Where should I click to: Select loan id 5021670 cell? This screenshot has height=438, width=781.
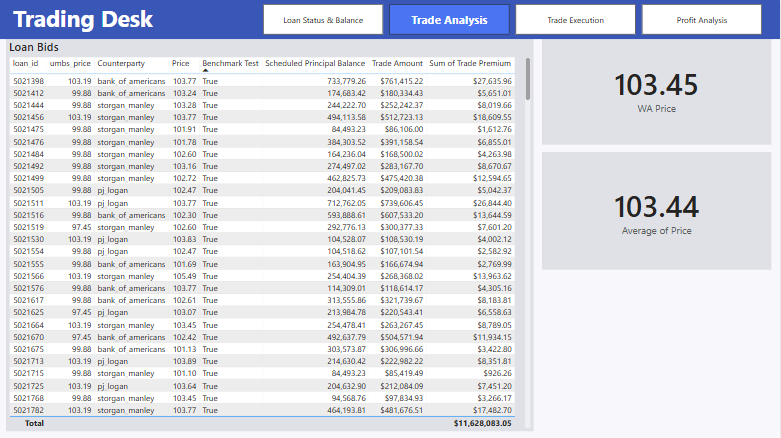[x=28, y=337]
